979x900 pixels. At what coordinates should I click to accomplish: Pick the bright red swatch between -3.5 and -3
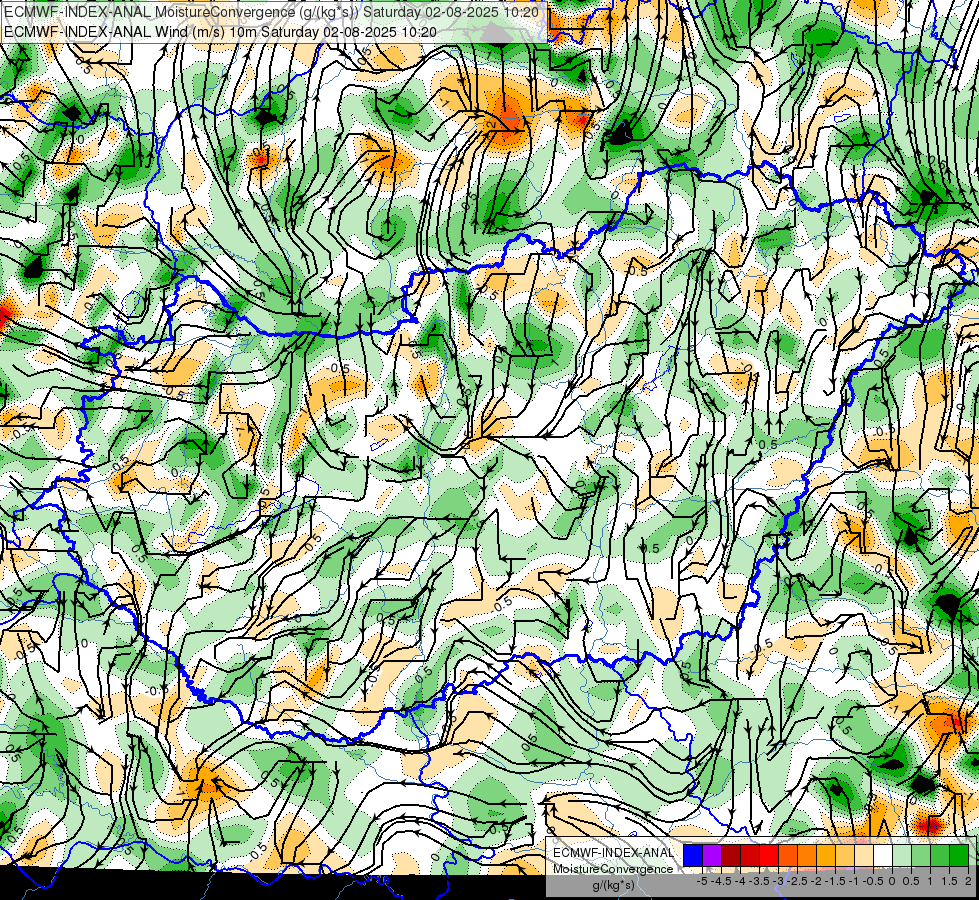(x=769, y=855)
